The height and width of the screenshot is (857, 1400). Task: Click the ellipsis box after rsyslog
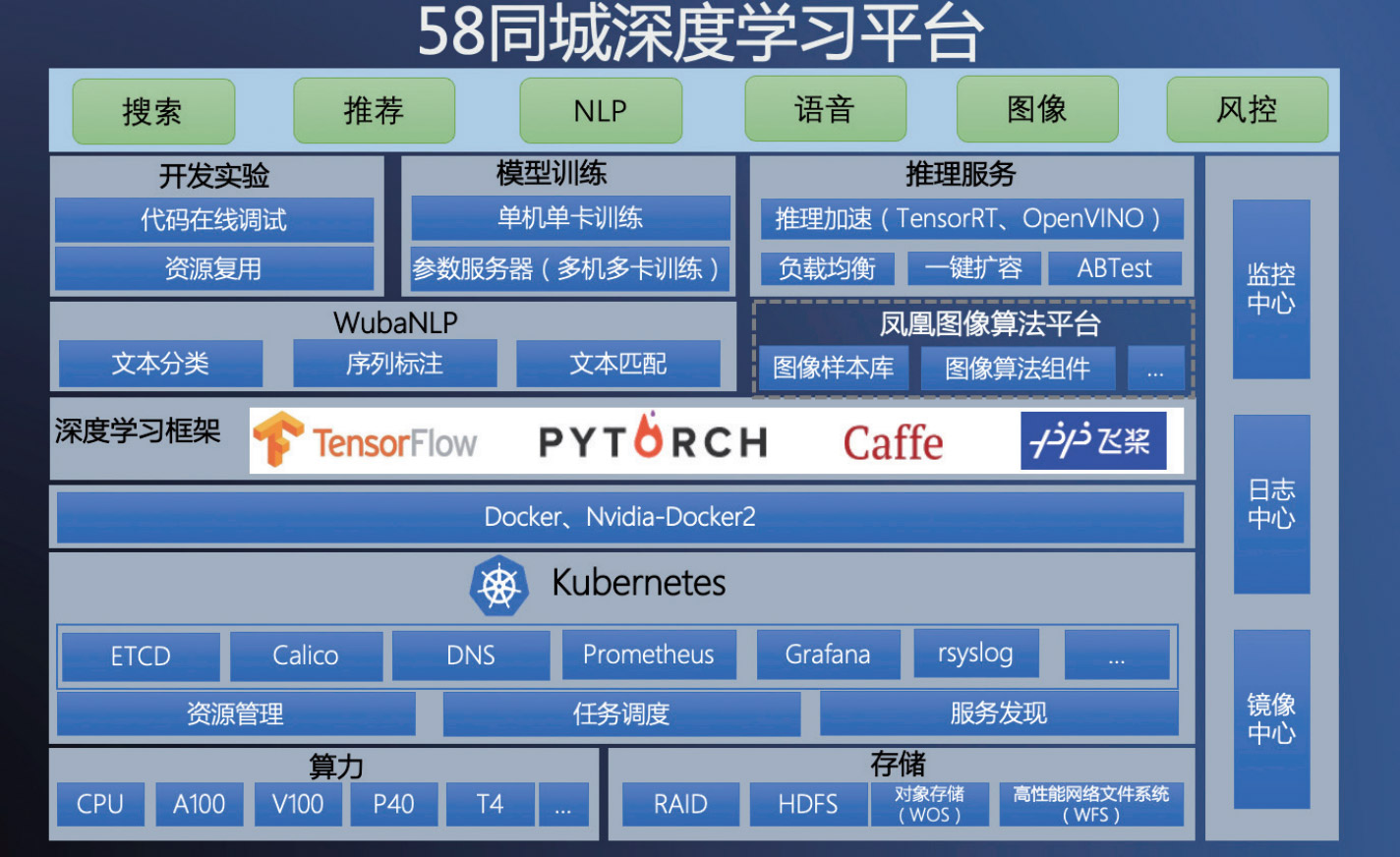click(1117, 655)
